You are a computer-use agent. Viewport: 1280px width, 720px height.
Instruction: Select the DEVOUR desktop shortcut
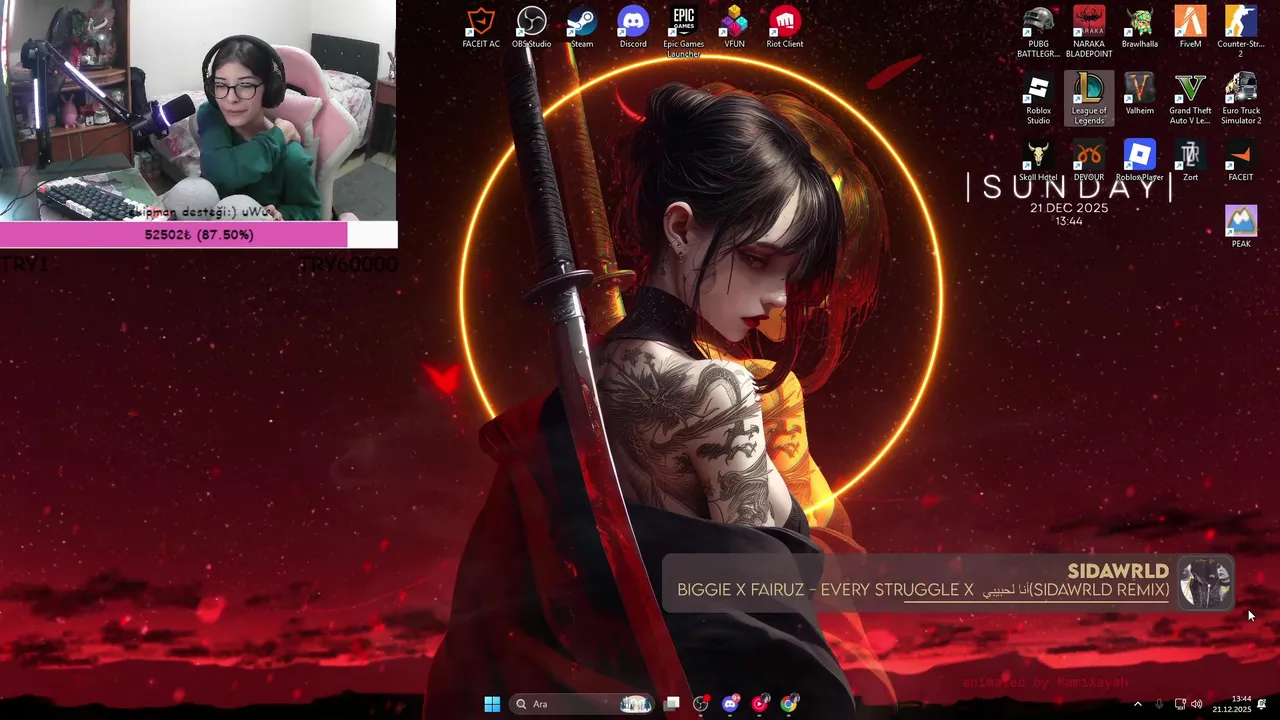point(1089,161)
